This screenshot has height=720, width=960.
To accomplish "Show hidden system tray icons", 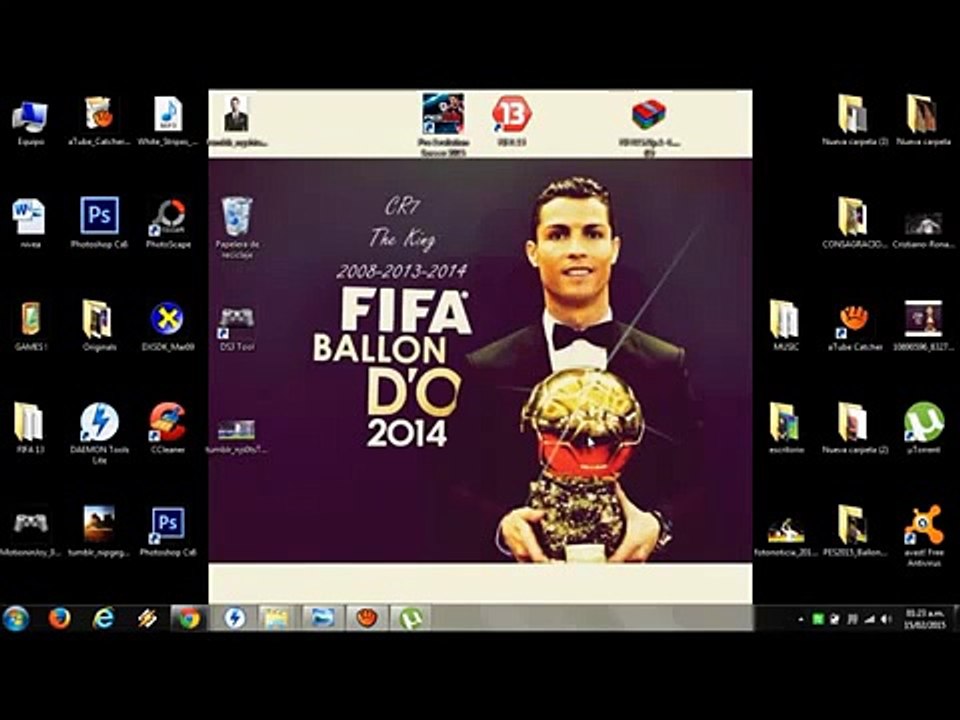I will [x=801, y=620].
